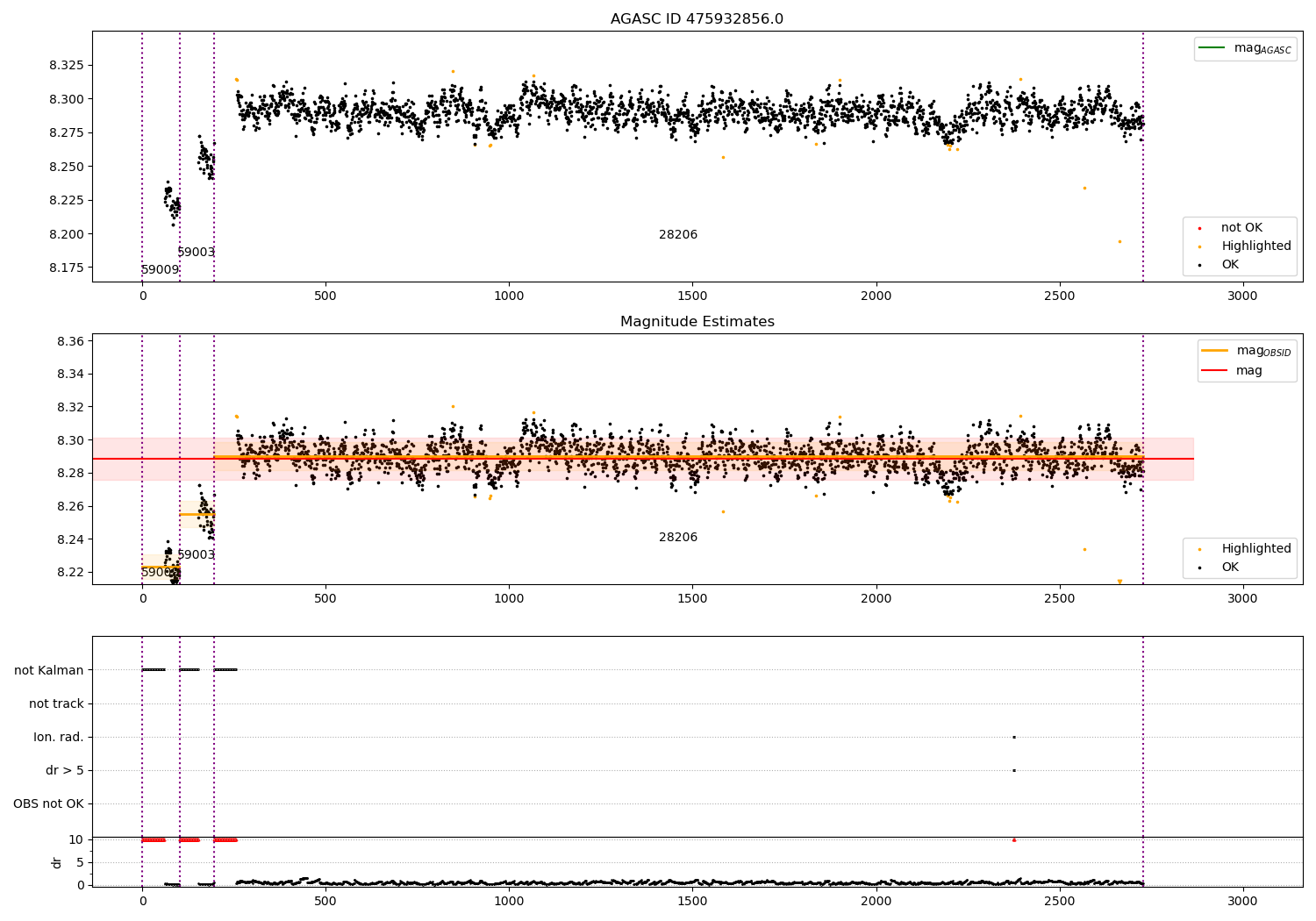Click the 10 tick on the dr axis
Image resolution: width=1316 pixels, height=921 pixels.
[x=76, y=840]
